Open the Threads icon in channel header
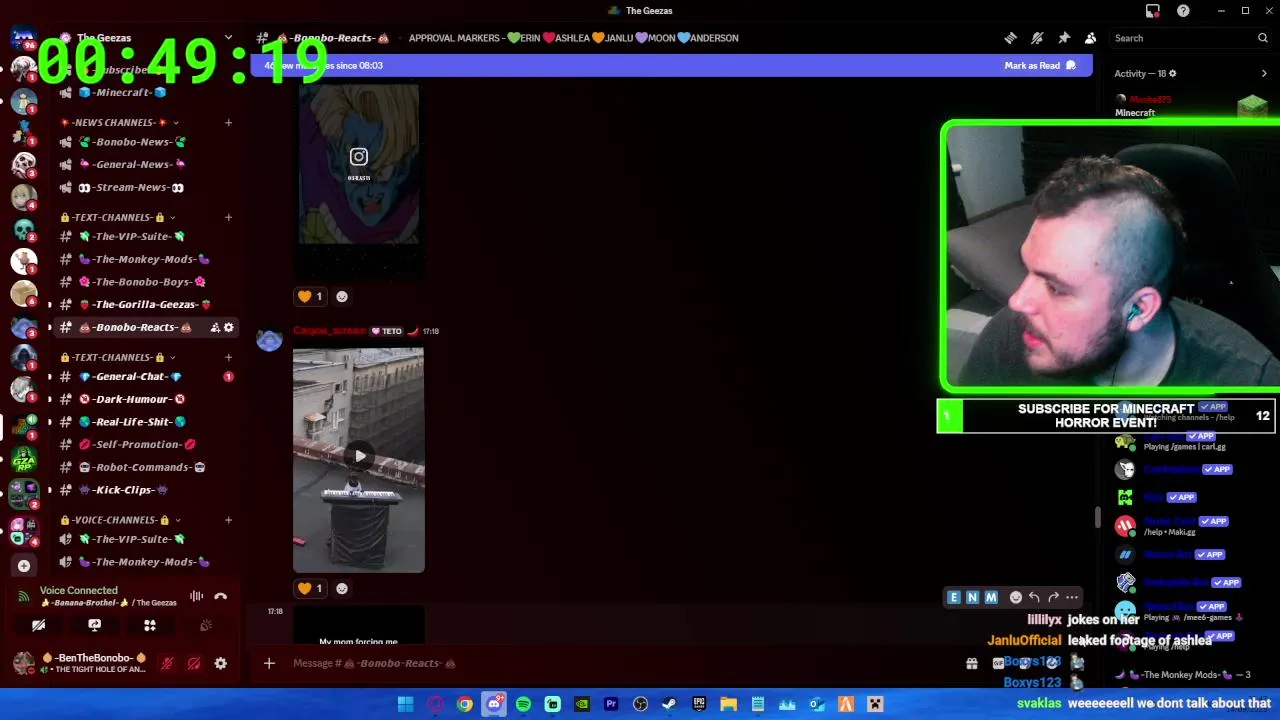Screen dimensions: 1280x720 [x=1010, y=38]
